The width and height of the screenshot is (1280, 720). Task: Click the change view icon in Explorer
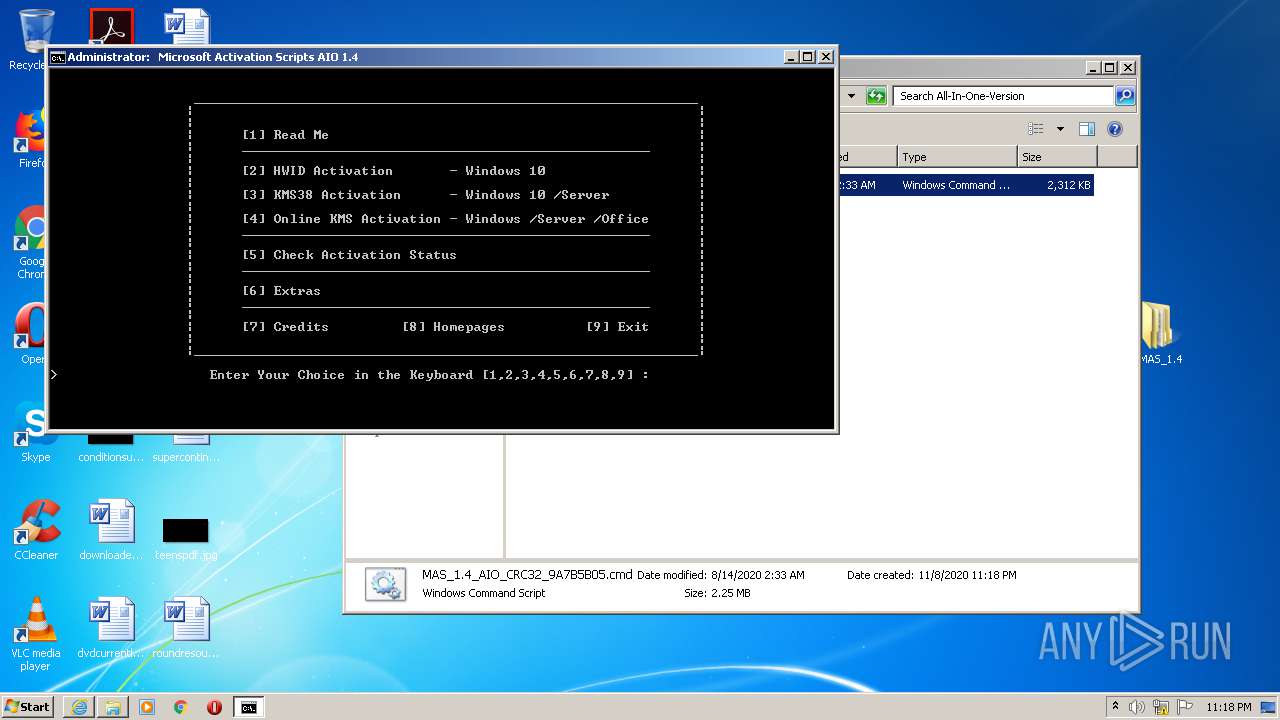pyautogui.click(x=1036, y=128)
